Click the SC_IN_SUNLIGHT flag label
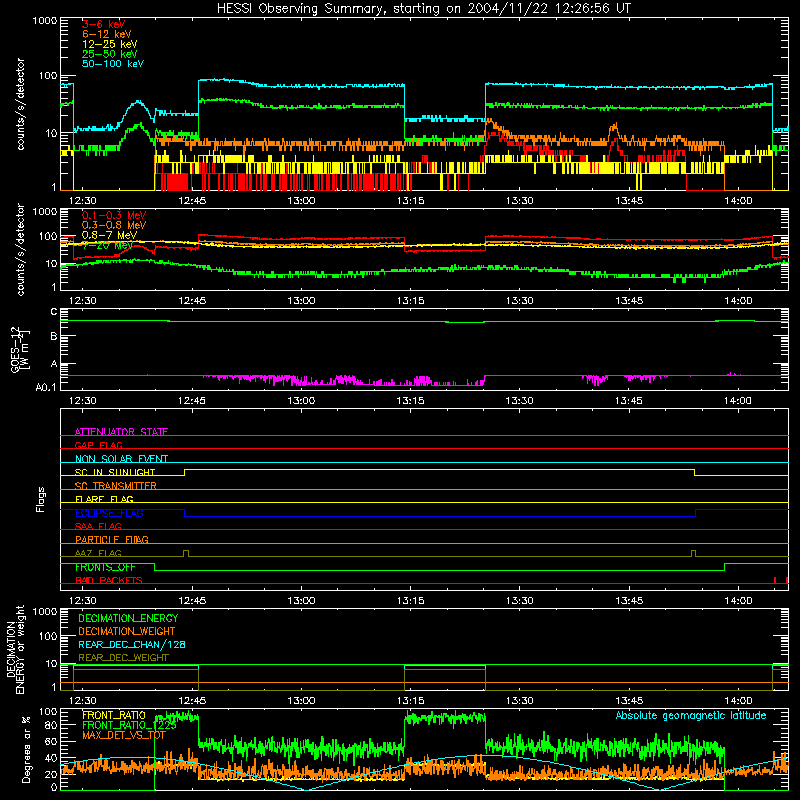The height and width of the screenshot is (800, 800). click(x=115, y=472)
